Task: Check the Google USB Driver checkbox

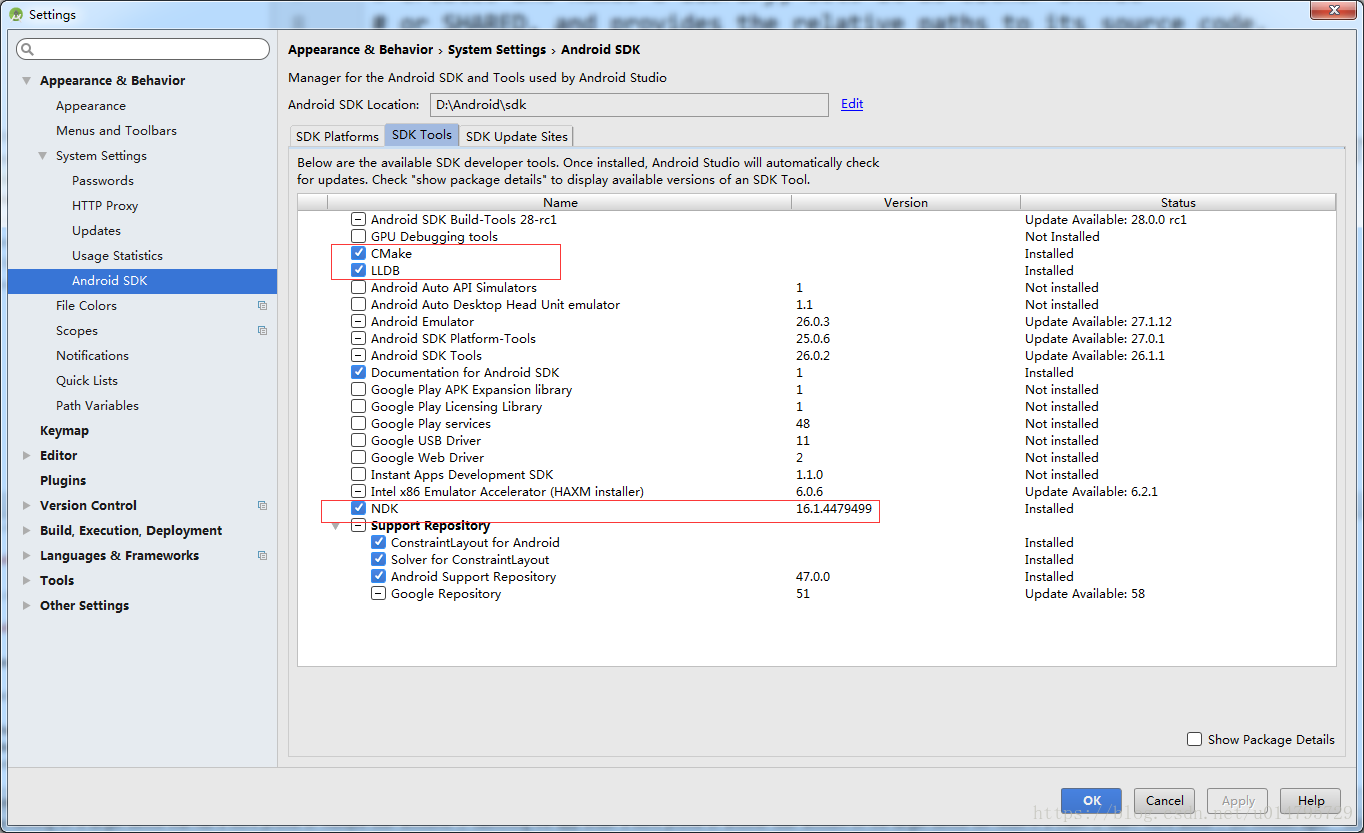Action: click(358, 441)
